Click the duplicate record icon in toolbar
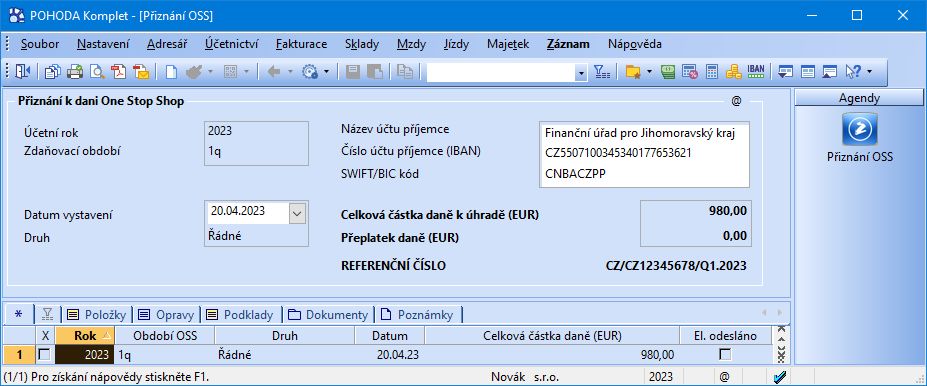 click(405, 72)
